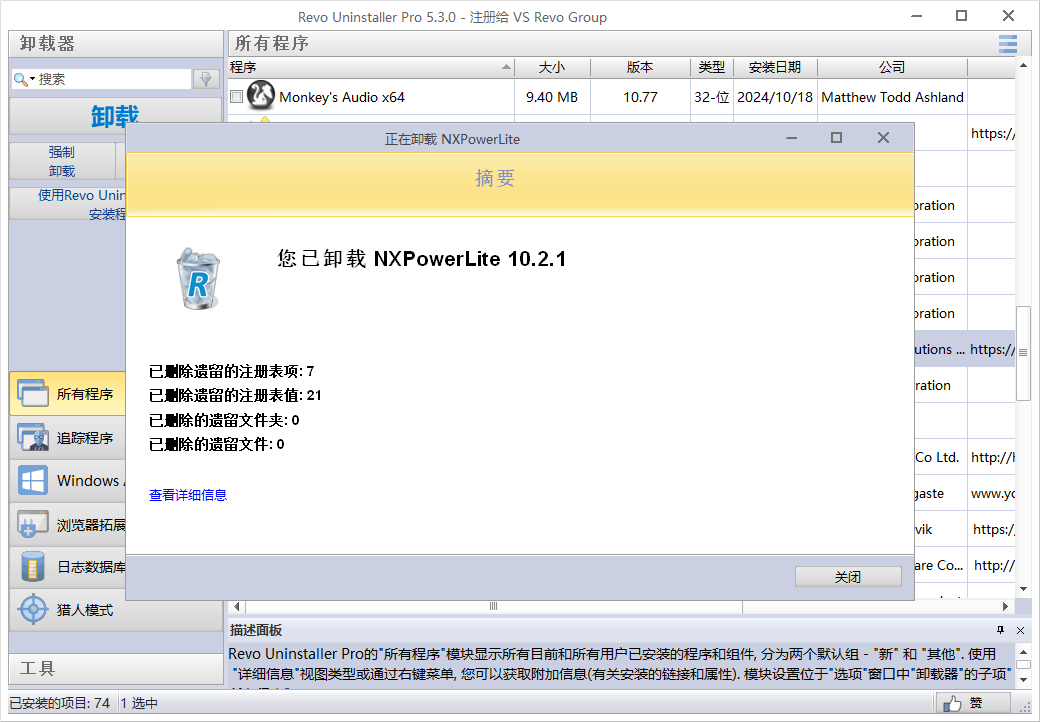This screenshot has width=1040, height=722.
Task: Click the 9.40 MB size cell
Action: pos(552,97)
